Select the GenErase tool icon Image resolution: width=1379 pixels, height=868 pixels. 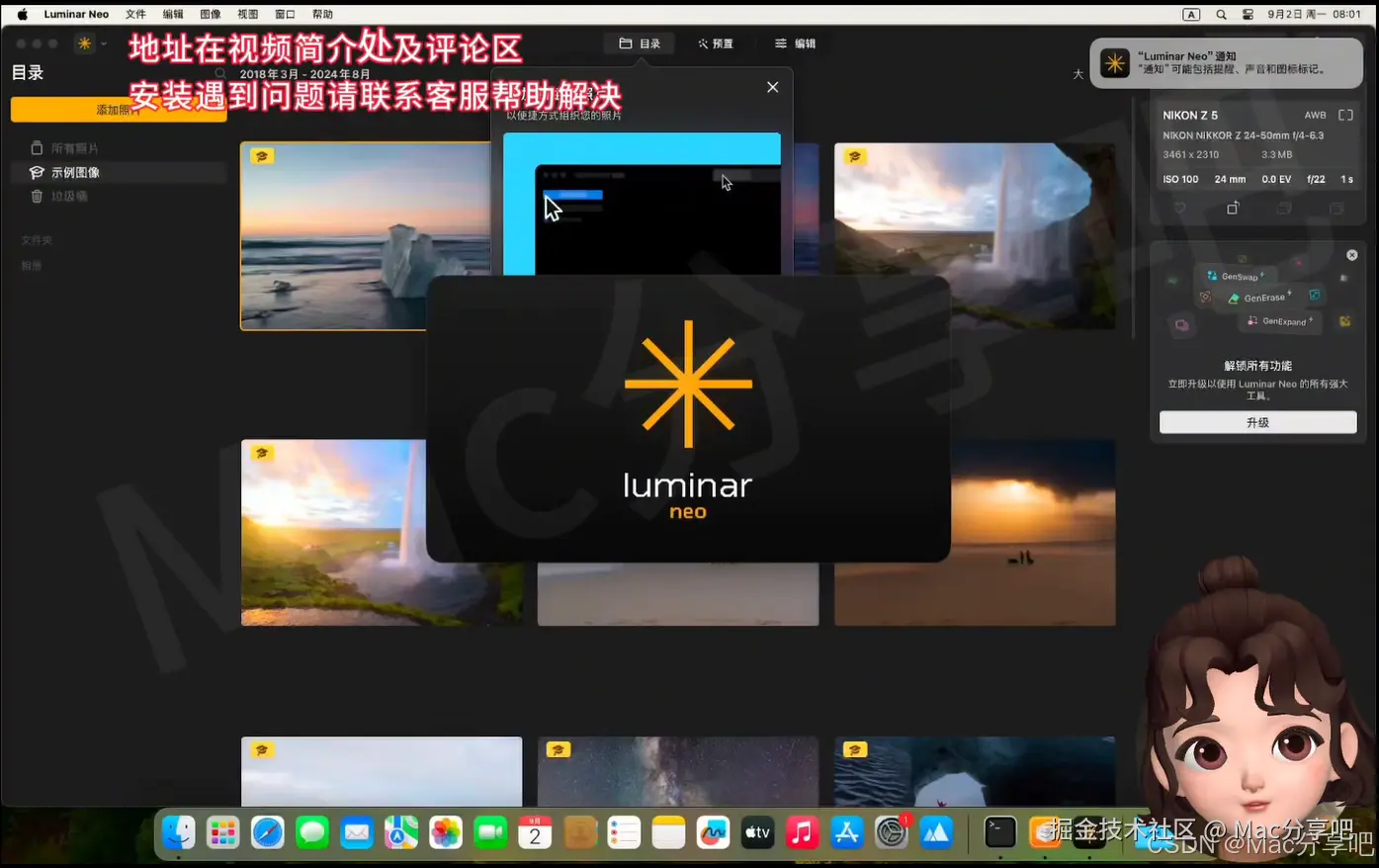pyautogui.click(x=1234, y=298)
